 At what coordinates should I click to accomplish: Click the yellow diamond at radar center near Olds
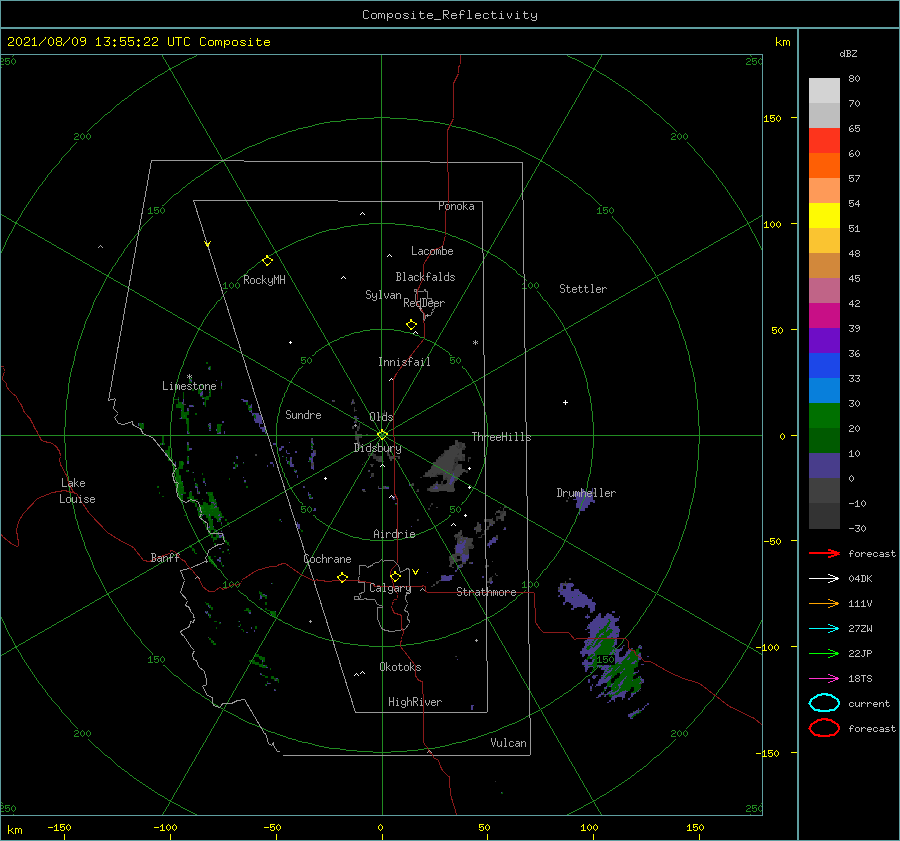point(382,435)
